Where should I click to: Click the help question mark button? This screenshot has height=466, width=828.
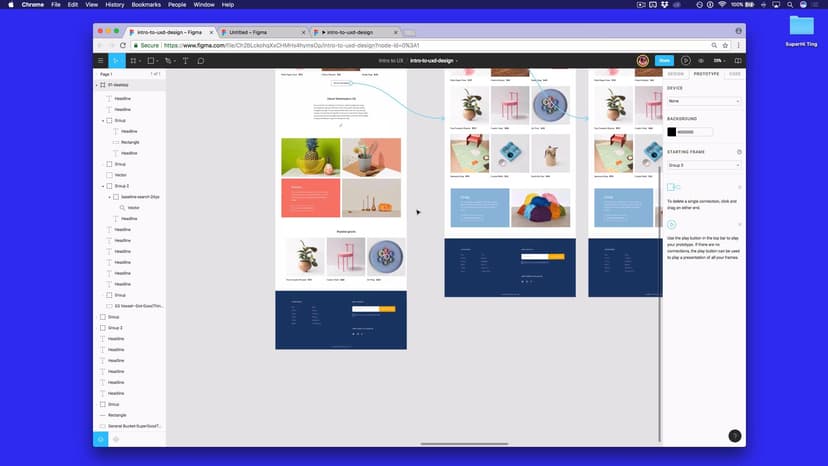734,436
